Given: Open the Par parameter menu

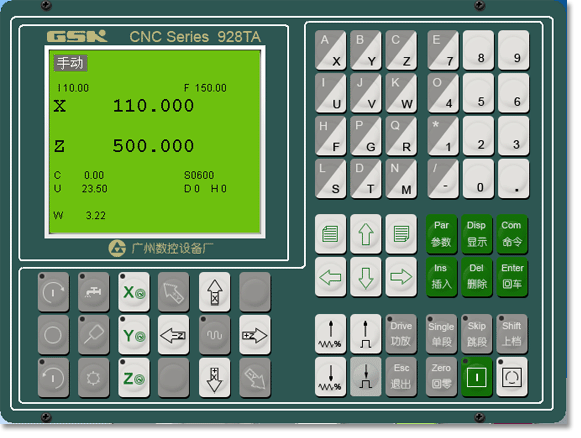Looking at the screenshot, I should (441, 234).
